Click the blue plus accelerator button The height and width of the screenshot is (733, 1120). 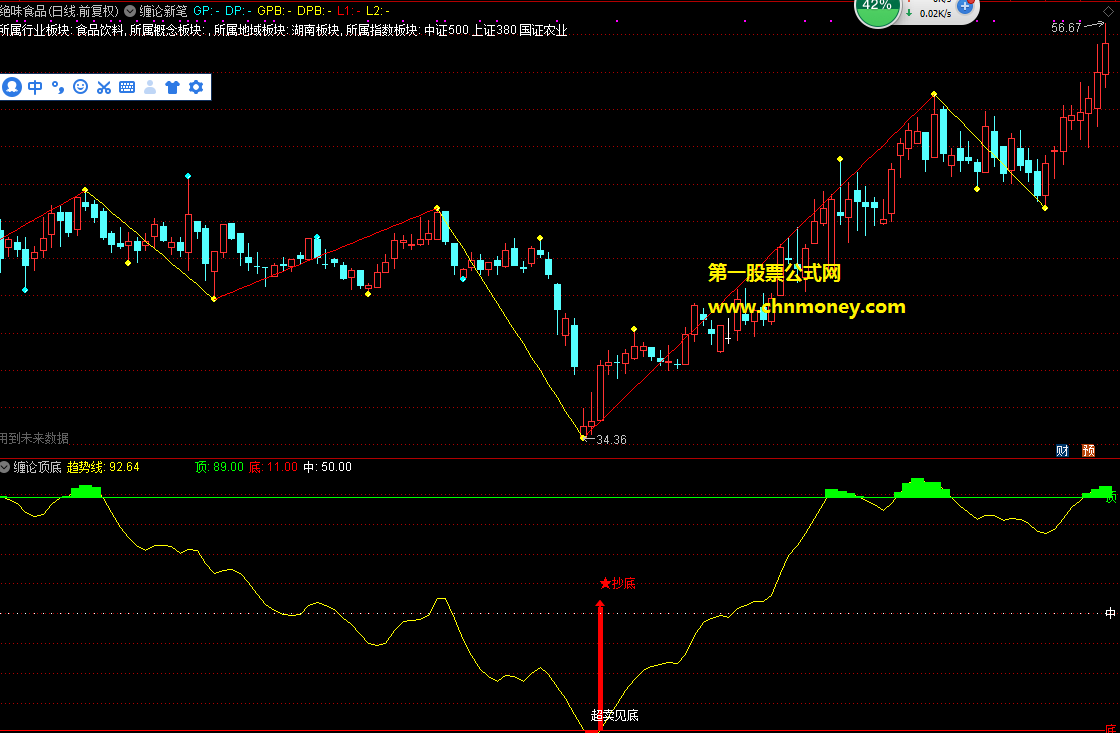tap(965, 6)
